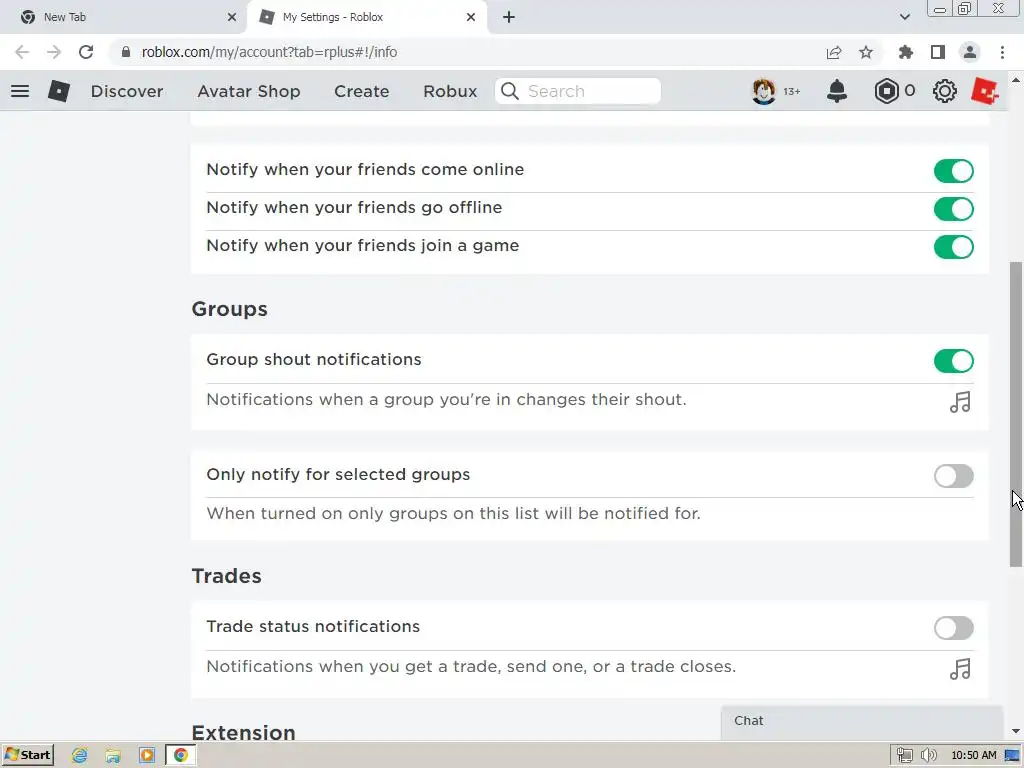Choose sound for group shout notifications
The image size is (1024, 768).
(x=960, y=402)
